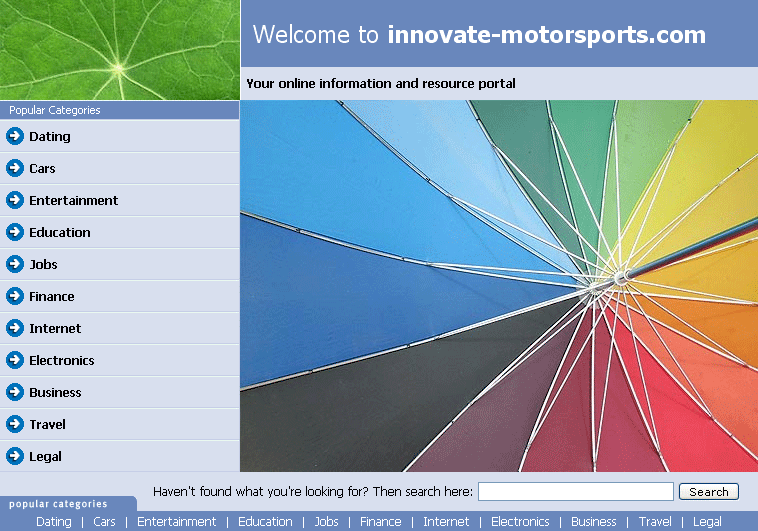Click the arrow icon beside Jobs
This screenshot has height=531, width=758.
tap(15, 265)
